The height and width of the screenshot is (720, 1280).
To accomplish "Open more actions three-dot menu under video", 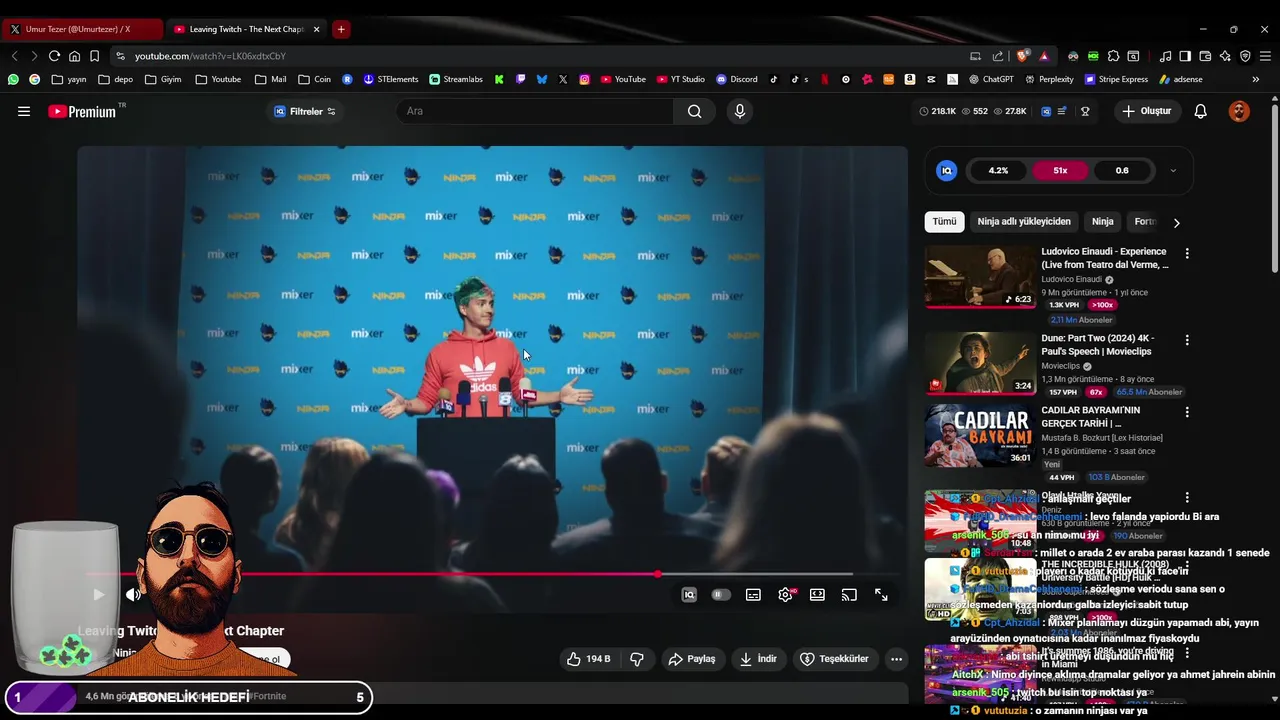I will 896,659.
